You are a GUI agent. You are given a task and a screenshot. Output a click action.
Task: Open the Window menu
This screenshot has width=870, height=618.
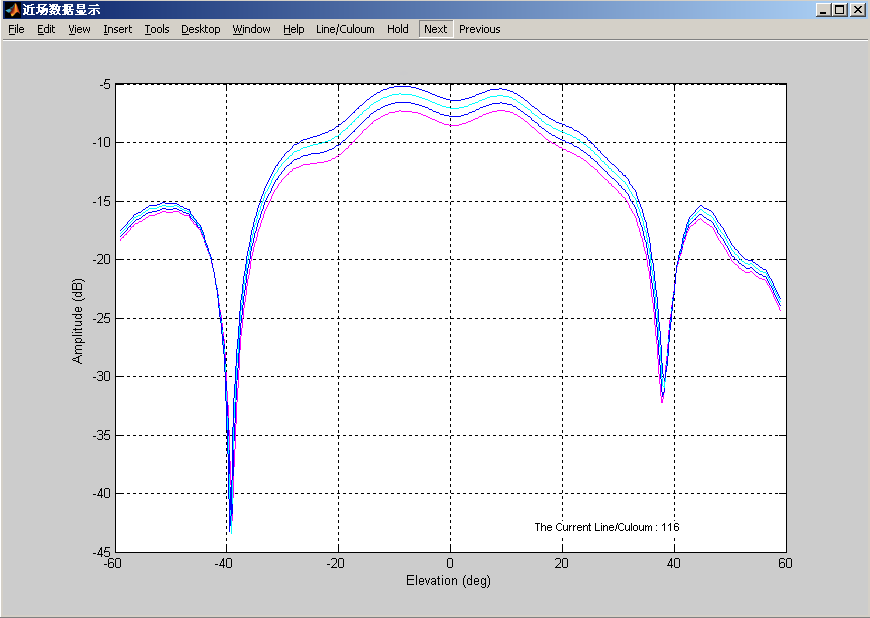[x=251, y=29]
